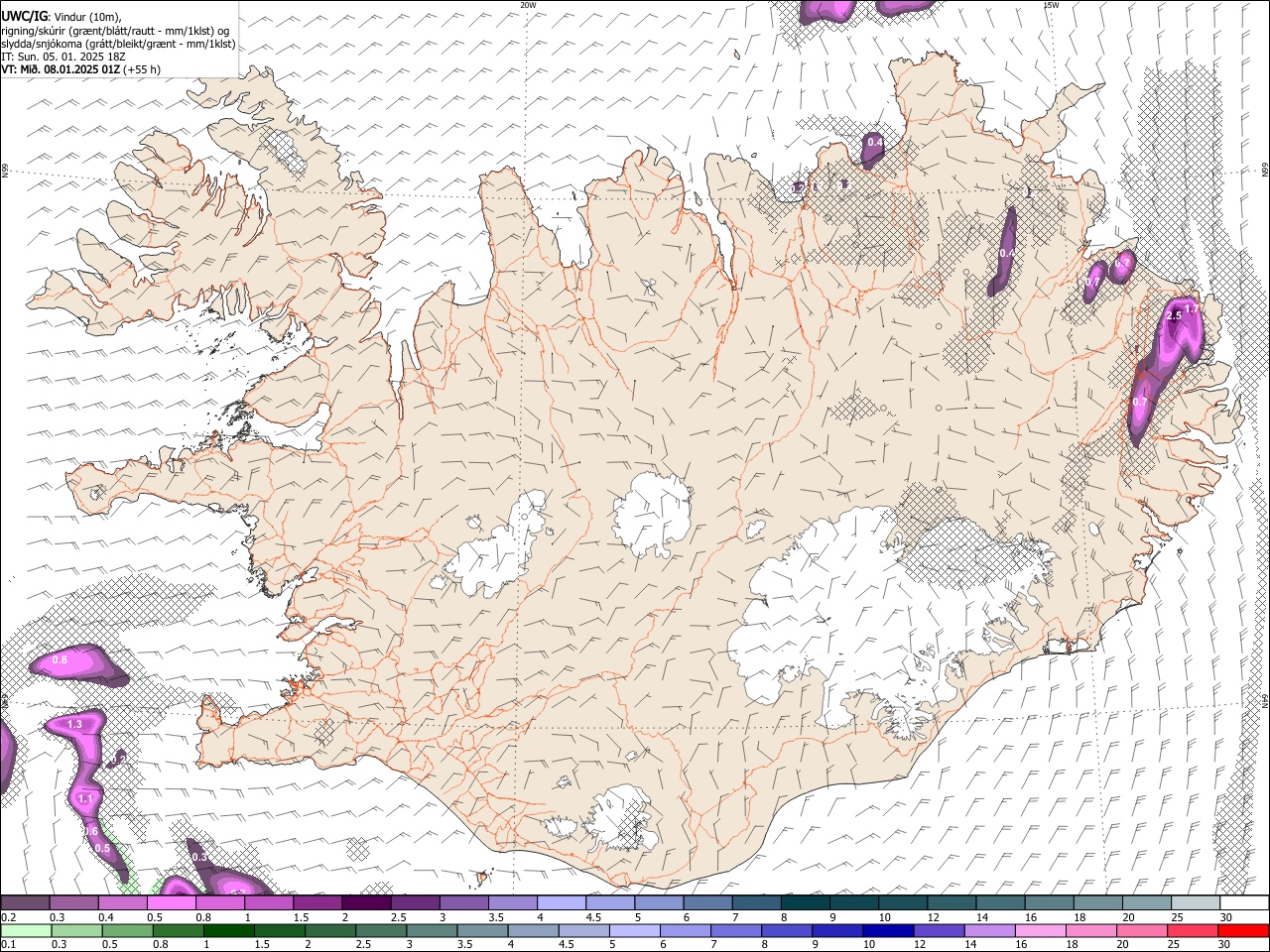This screenshot has height=952, width=1270.
Task: Click the 'rigning/skúrir (grænt/blátt/rautt' legend description line
Action: coord(117,30)
